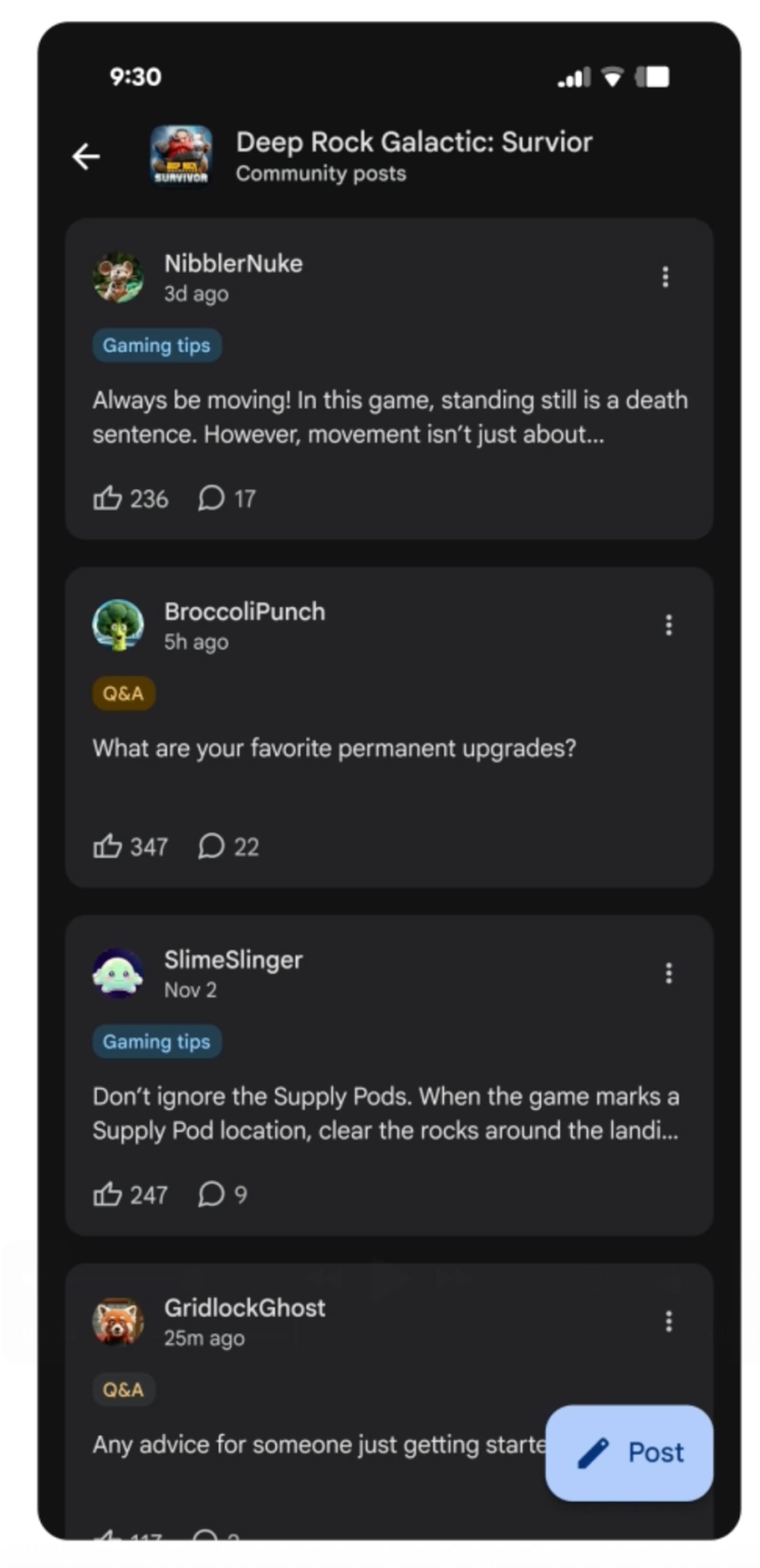This screenshot has width=760, height=1568.
Task: Open the NibblerNuke username profile
Action: coord(233,264)
